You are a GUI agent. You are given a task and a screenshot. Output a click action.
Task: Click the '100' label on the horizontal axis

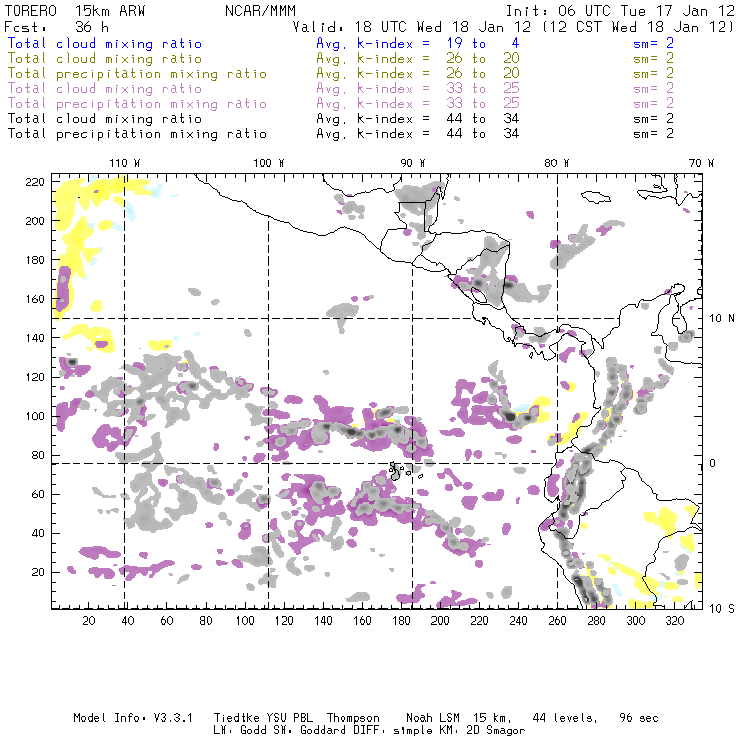click(245, 621)
